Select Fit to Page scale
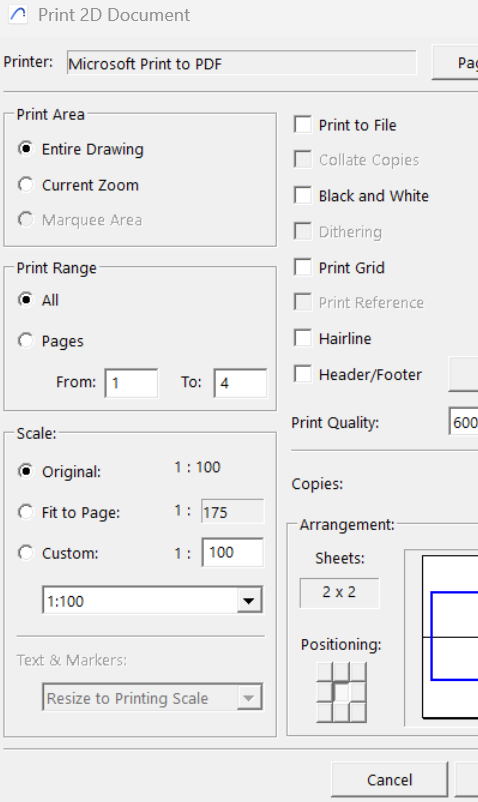 pyautogui.click(x=26, y=511)
